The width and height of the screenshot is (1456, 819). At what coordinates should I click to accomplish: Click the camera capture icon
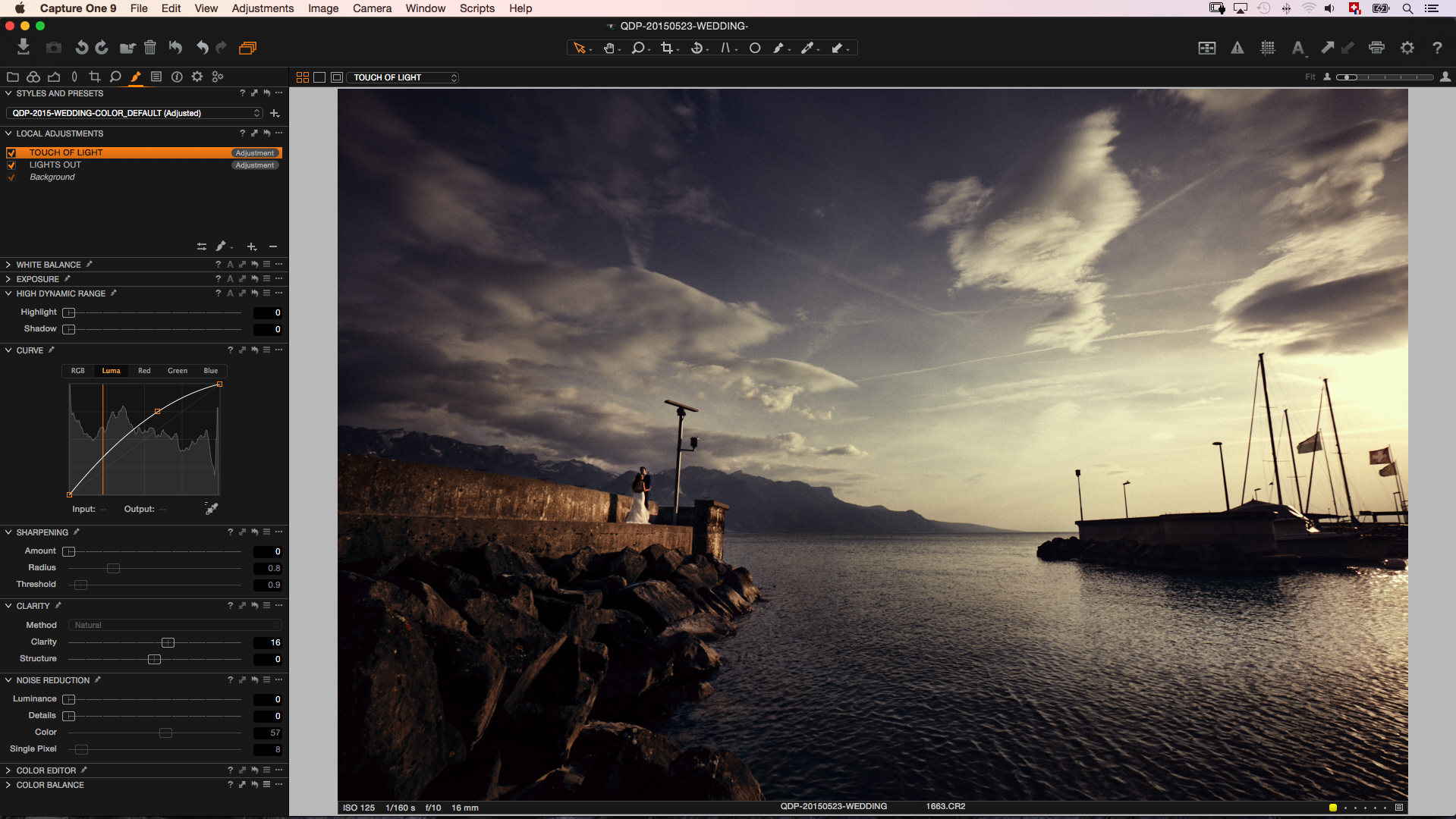tap(53, 48)
